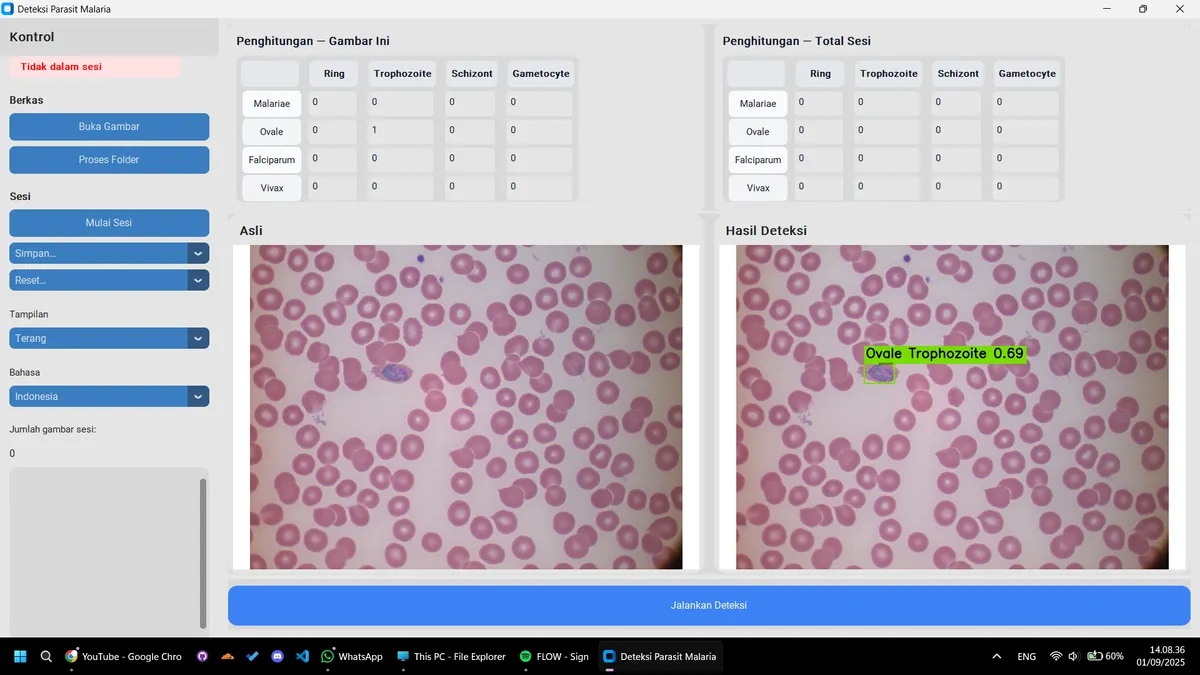Open the volume speaker tray icon

point(1073,657)
